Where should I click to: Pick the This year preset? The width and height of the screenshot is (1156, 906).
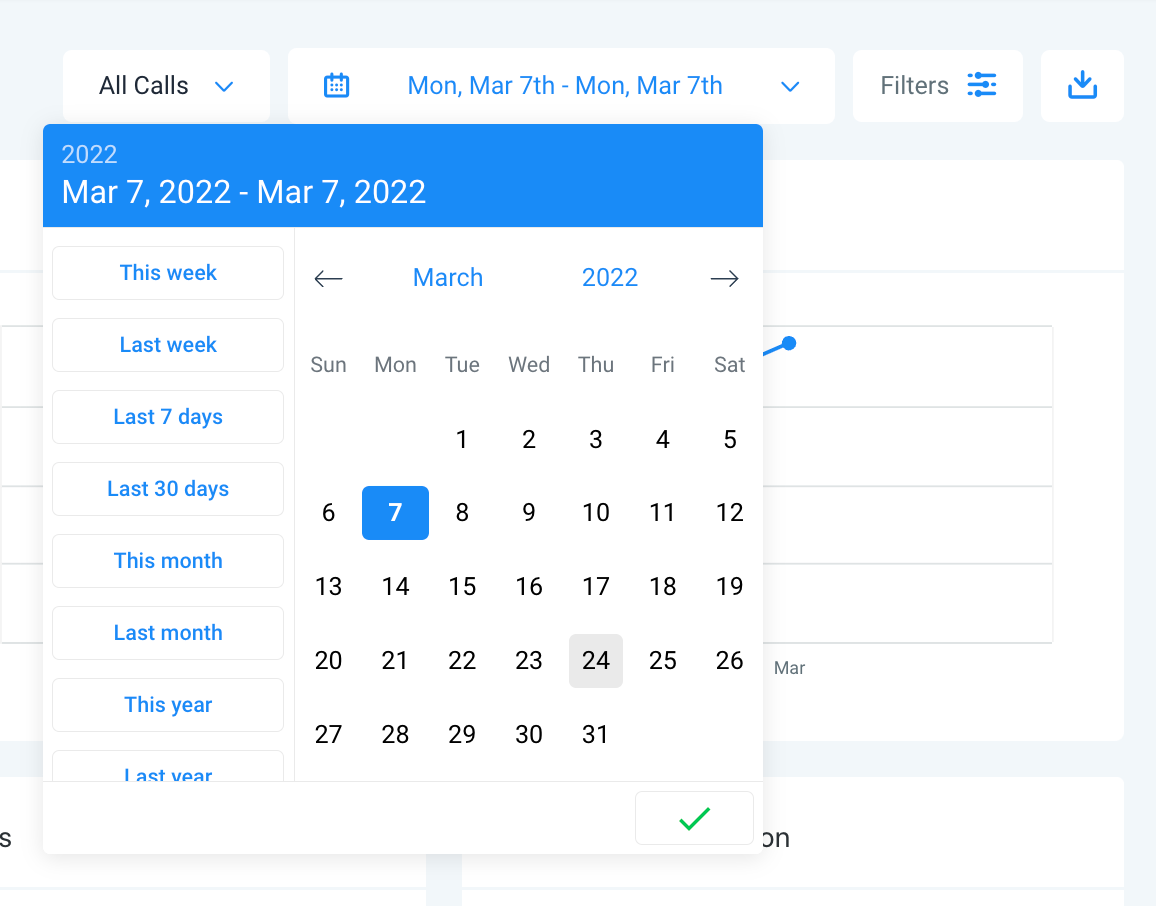[168, 705]
